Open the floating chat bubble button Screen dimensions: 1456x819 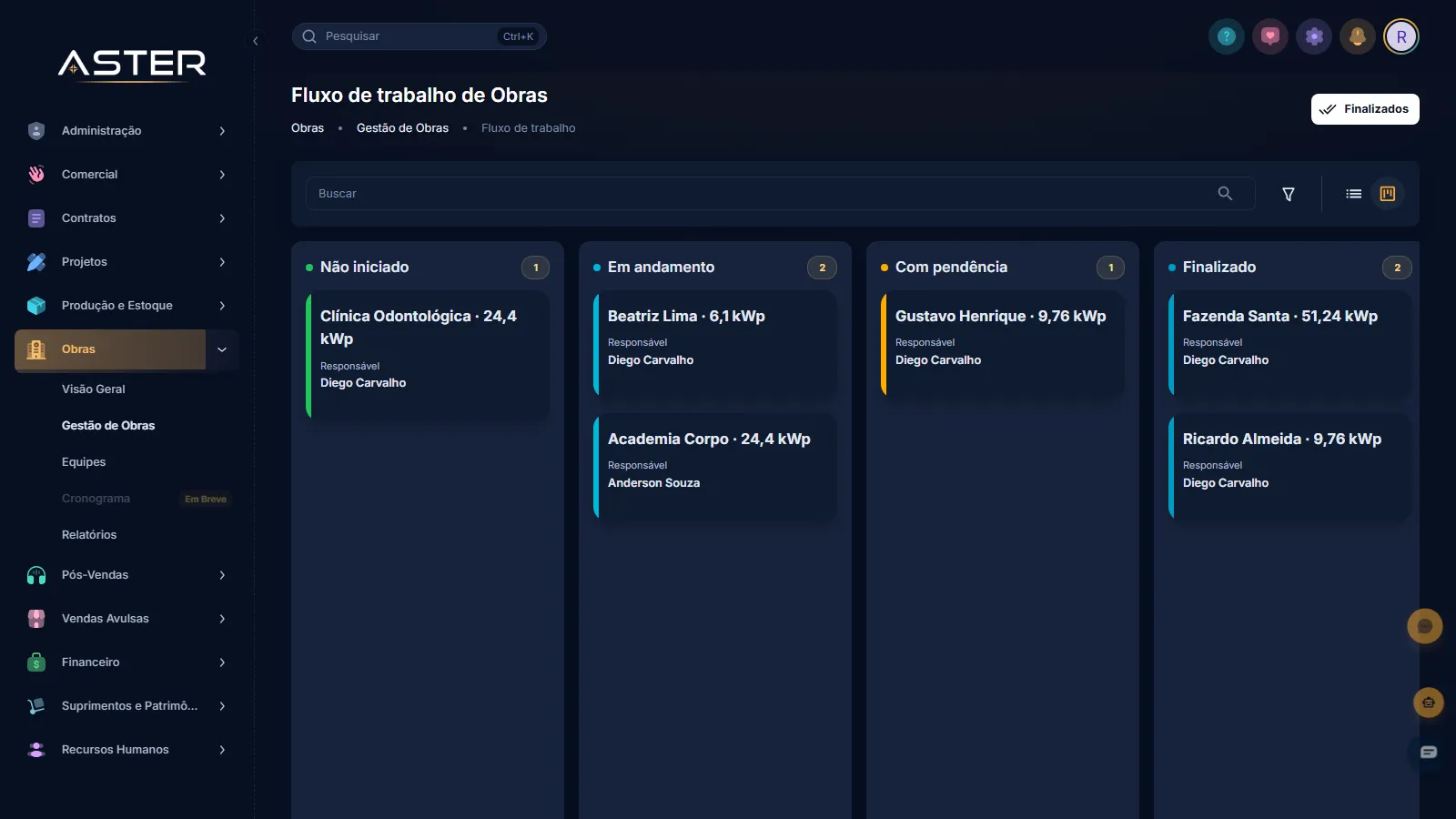click(x=1425, y=626)
